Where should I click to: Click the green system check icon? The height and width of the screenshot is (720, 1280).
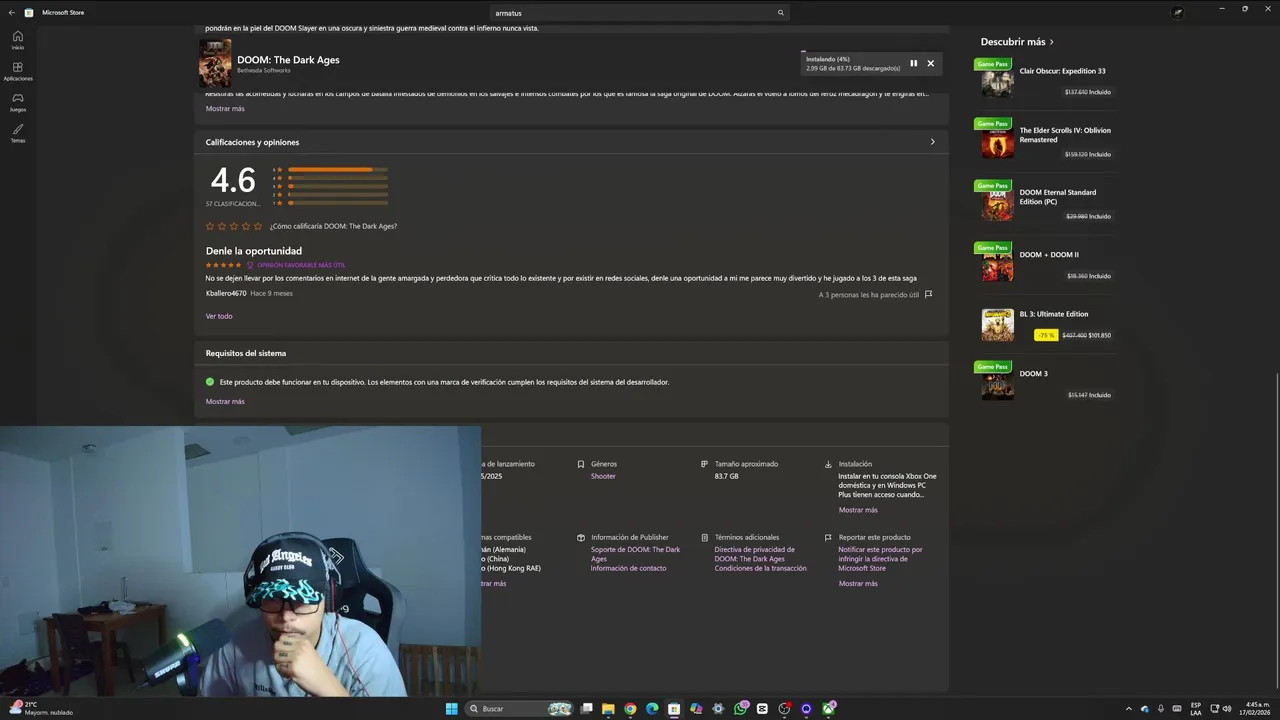[x=210, y=382]
